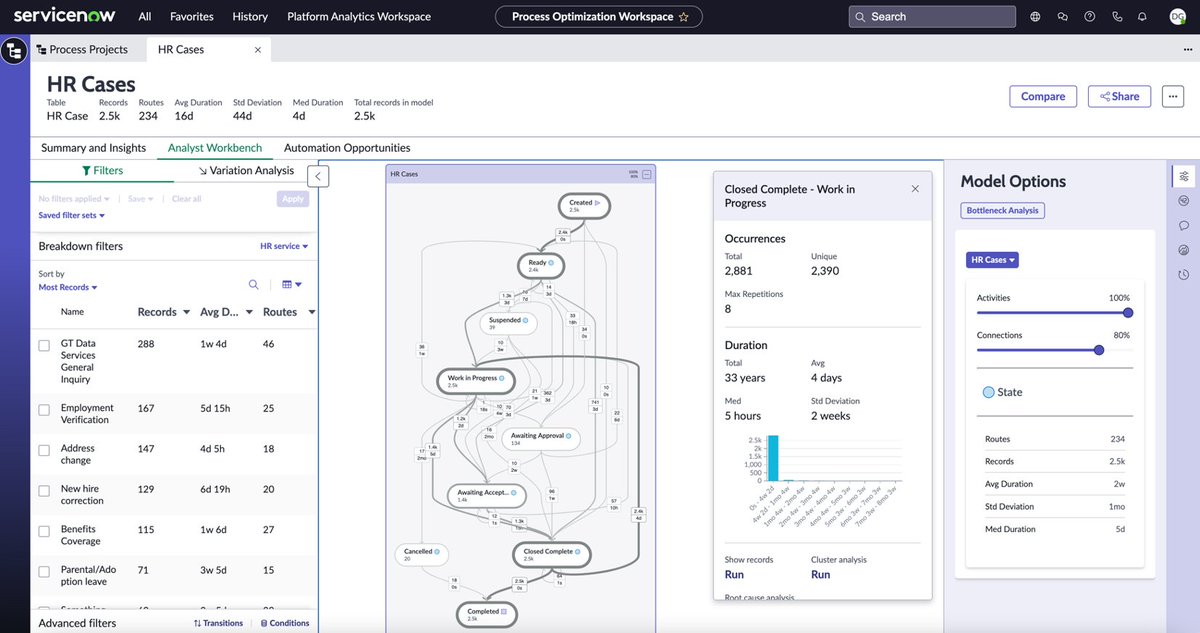Open the globe scope selector icon

coord(1035,17)
